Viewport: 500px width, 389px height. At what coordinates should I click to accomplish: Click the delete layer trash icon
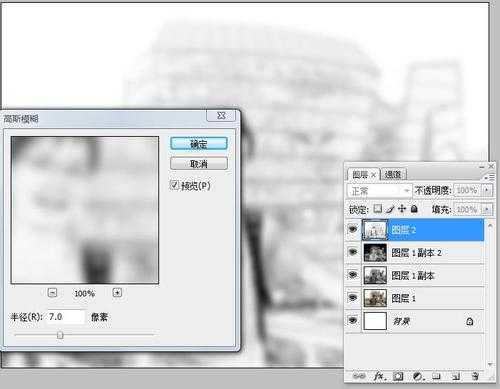(475, 376)
